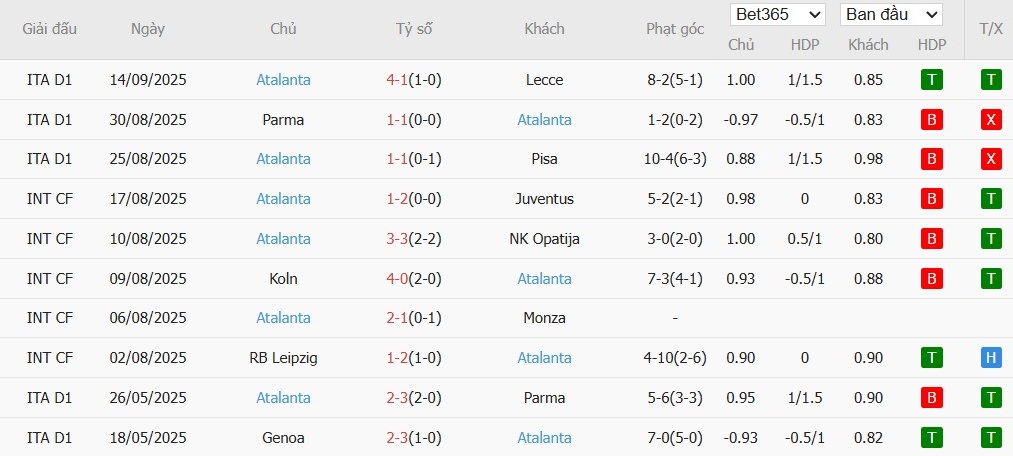Click the T/X column header
Viewport: 1013px width, 456px height.
coord(990,29)
